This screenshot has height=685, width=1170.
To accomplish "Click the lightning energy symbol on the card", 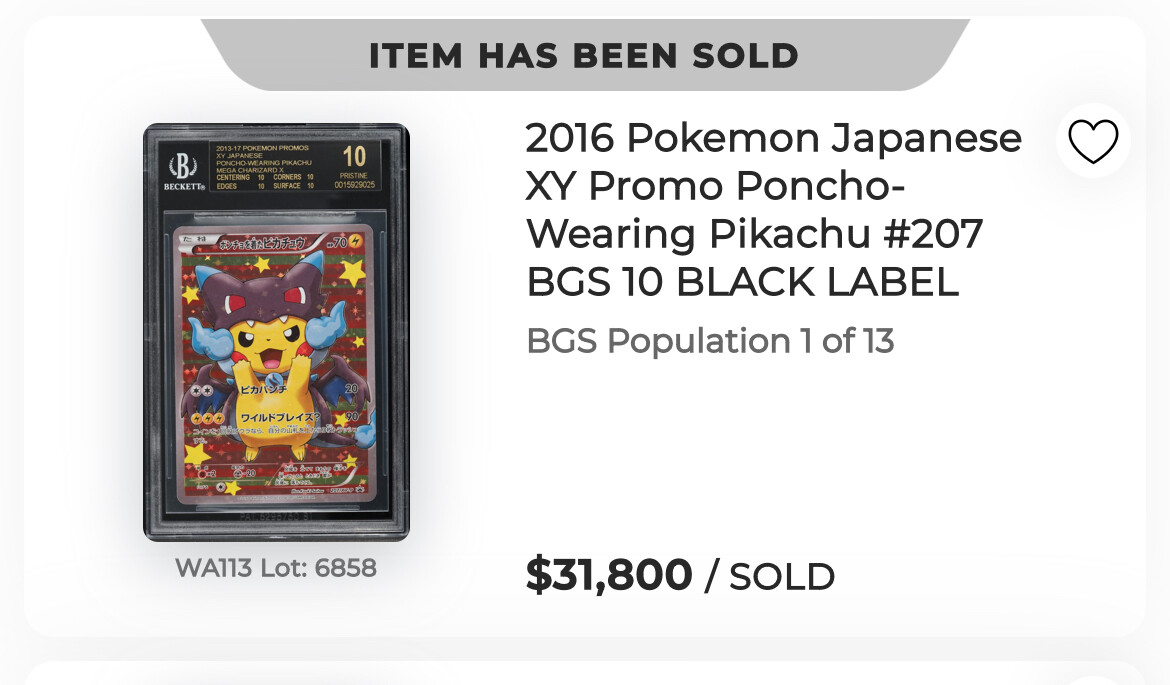I will [x=355, y=241].
